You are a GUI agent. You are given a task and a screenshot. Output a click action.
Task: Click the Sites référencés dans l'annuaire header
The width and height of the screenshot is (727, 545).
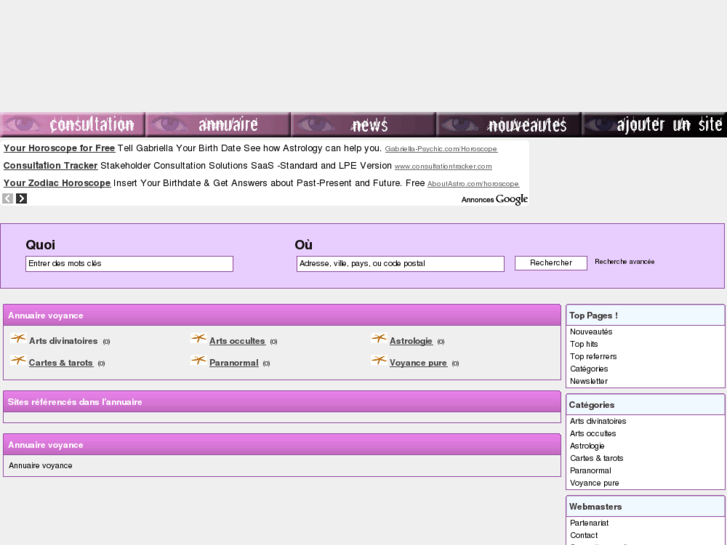[282, 402]
